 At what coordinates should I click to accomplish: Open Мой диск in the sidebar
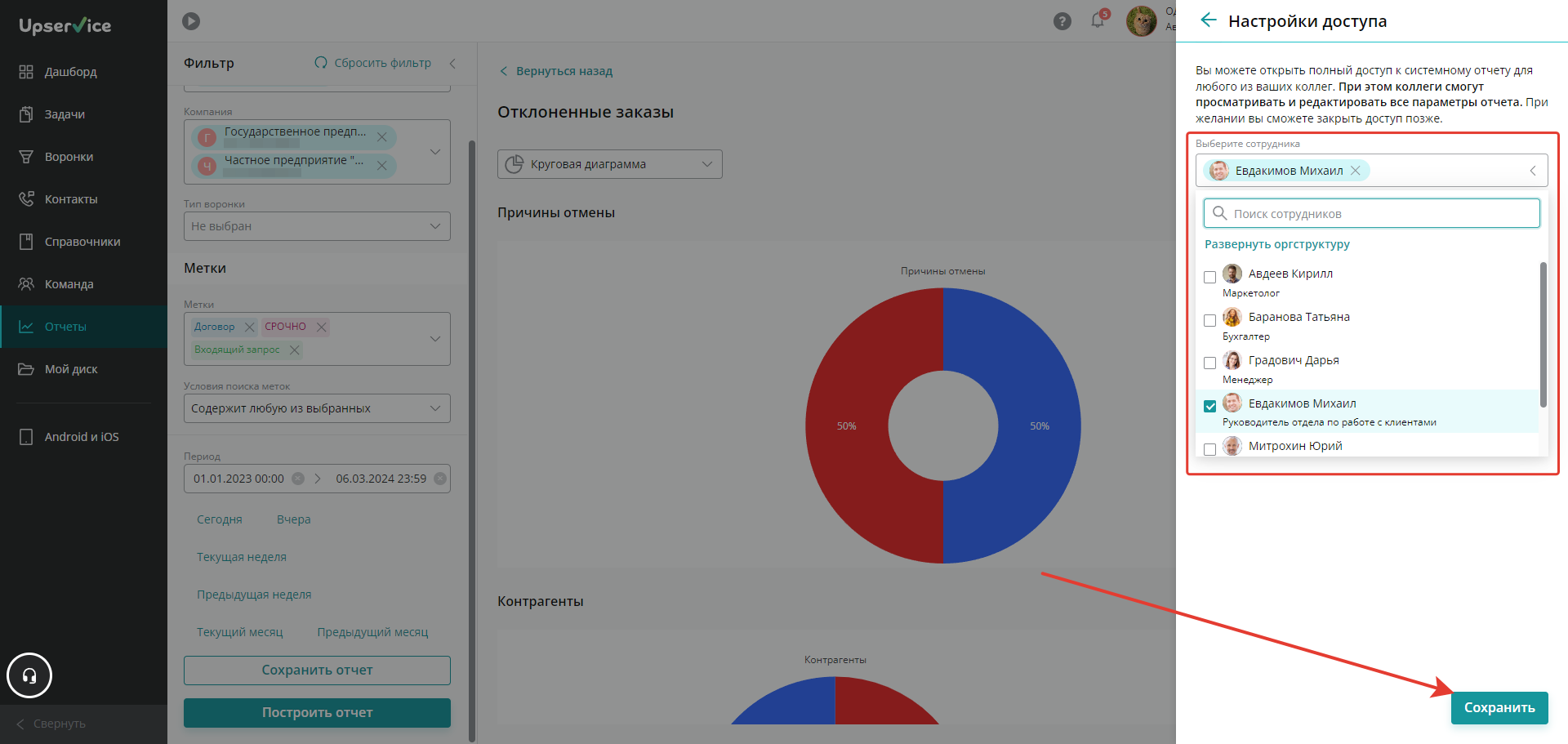[83, 369]
